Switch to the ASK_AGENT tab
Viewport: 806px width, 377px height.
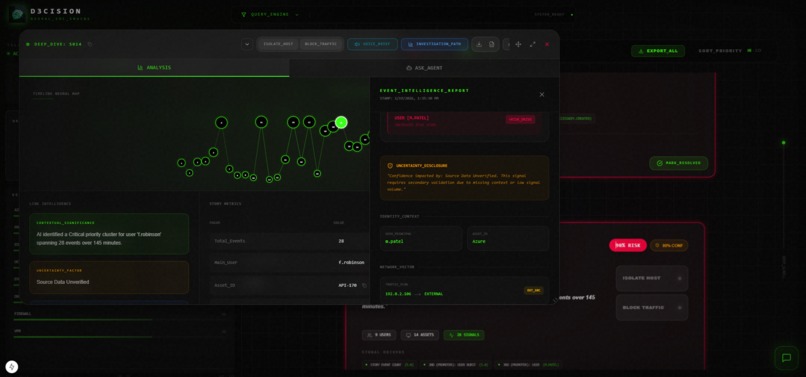[424, 67]
